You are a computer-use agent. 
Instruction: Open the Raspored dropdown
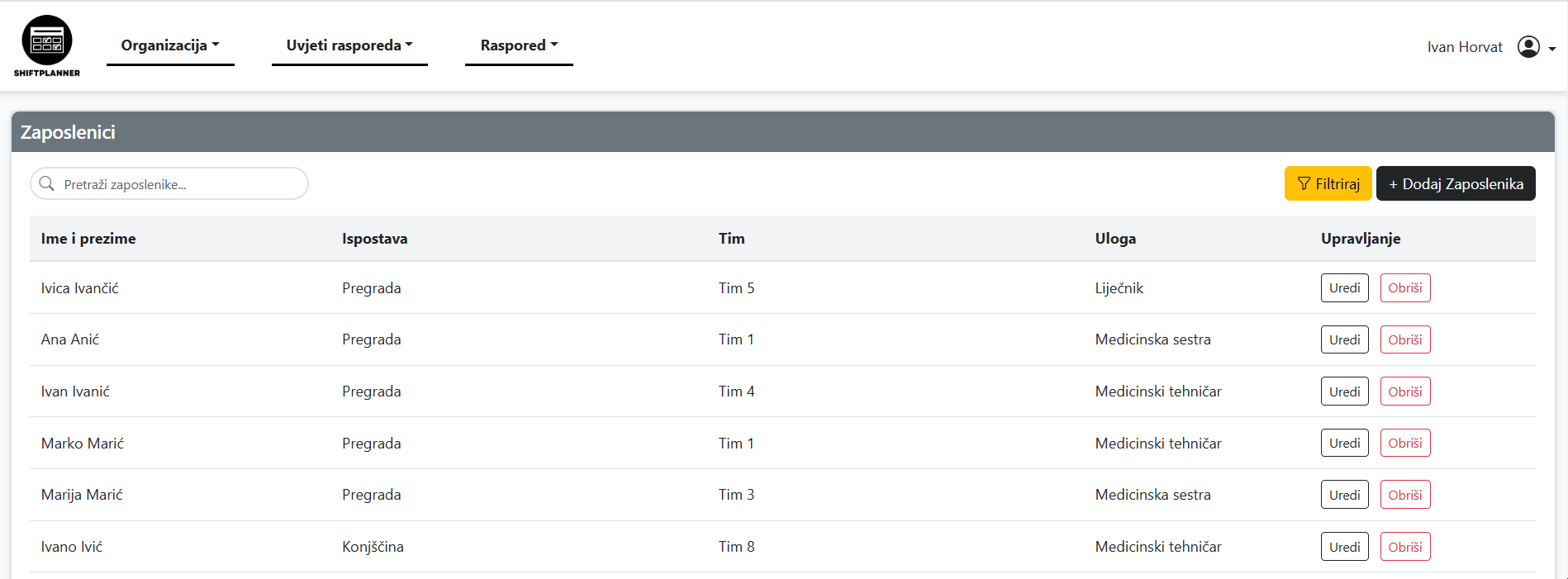[x=519, y=45]
